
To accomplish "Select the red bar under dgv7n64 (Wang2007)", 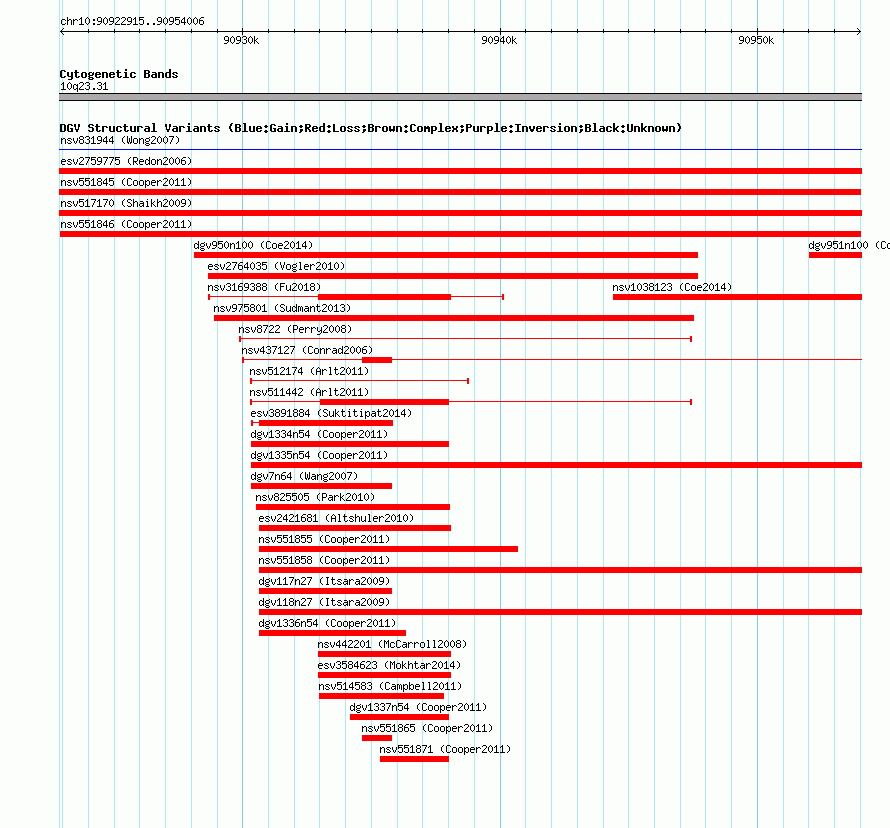I will coord(321,486).
